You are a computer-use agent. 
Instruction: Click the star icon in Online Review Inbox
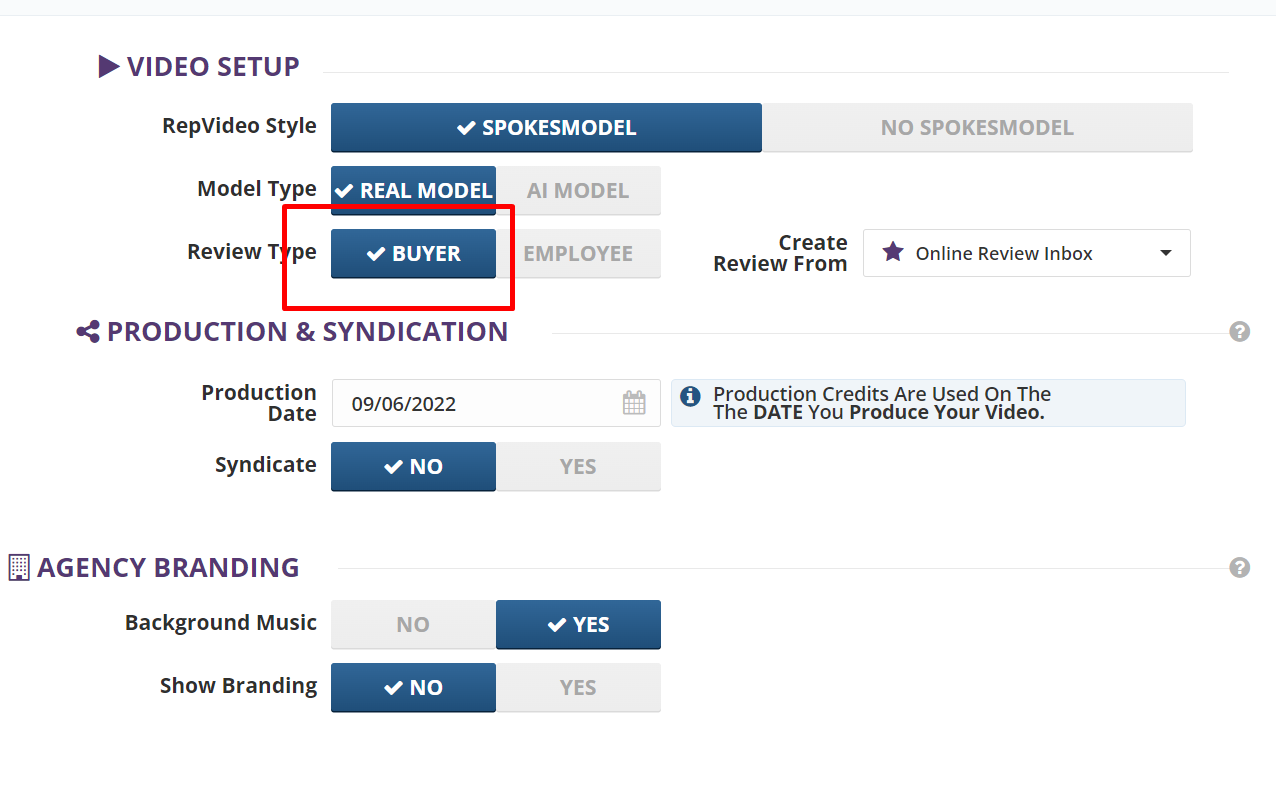click(893, 253)
